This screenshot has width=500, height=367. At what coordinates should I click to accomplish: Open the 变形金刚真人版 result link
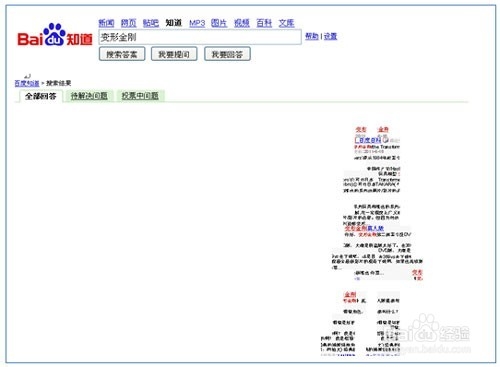coord(364,228)
